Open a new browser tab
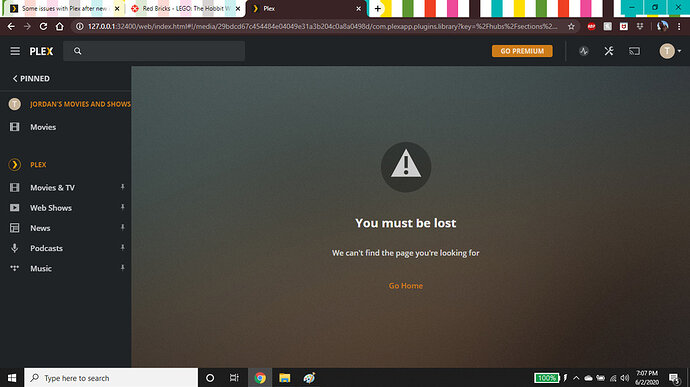Image resolution: width=690 pixels, height=387 pixels. (377, 8)
